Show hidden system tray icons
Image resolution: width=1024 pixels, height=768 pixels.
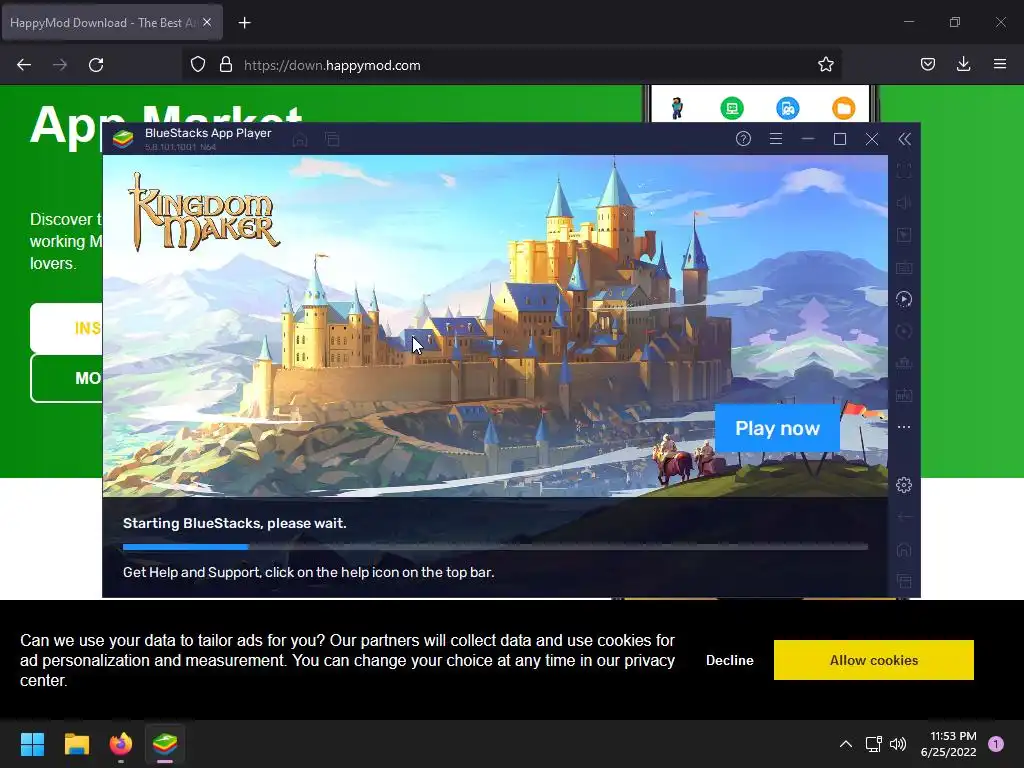(846, 744)
